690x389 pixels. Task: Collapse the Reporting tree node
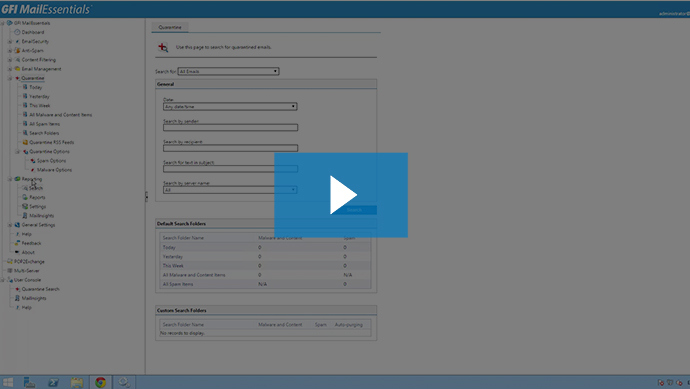click(10, 179)
